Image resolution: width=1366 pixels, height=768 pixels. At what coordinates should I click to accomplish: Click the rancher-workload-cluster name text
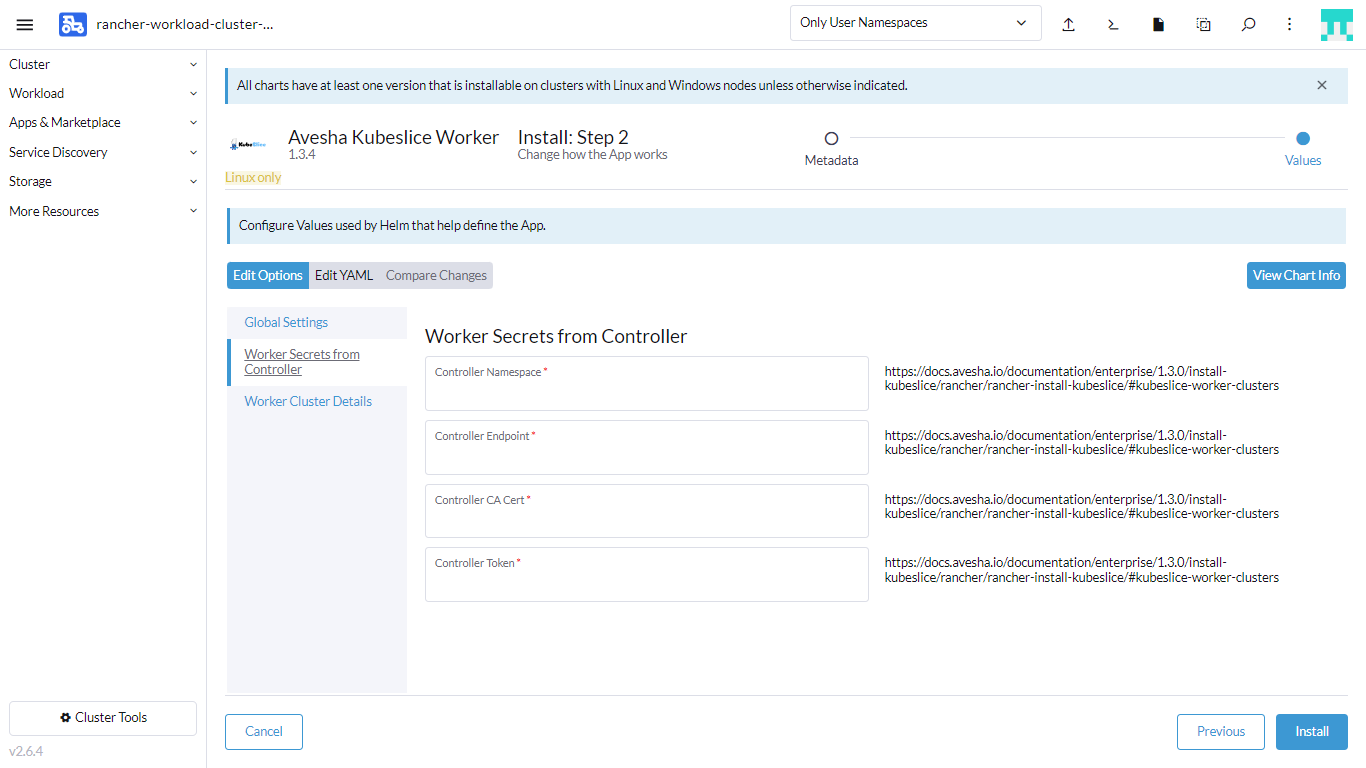pos(185,24)
